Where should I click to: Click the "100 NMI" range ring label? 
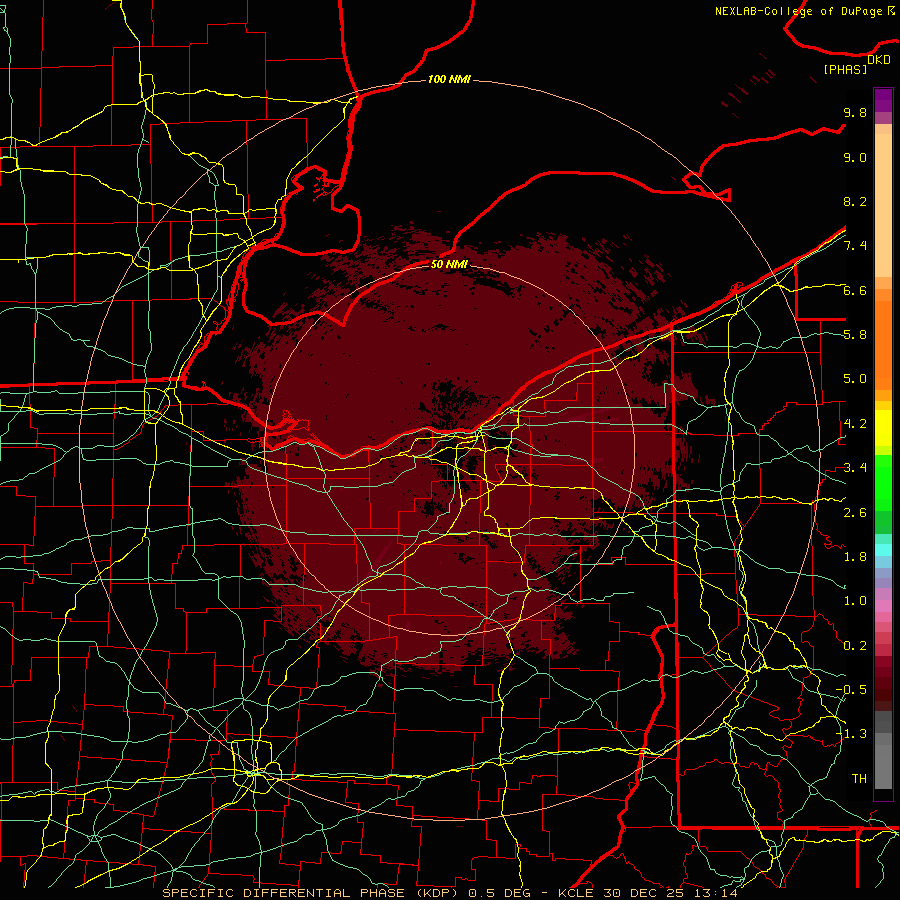449,79
